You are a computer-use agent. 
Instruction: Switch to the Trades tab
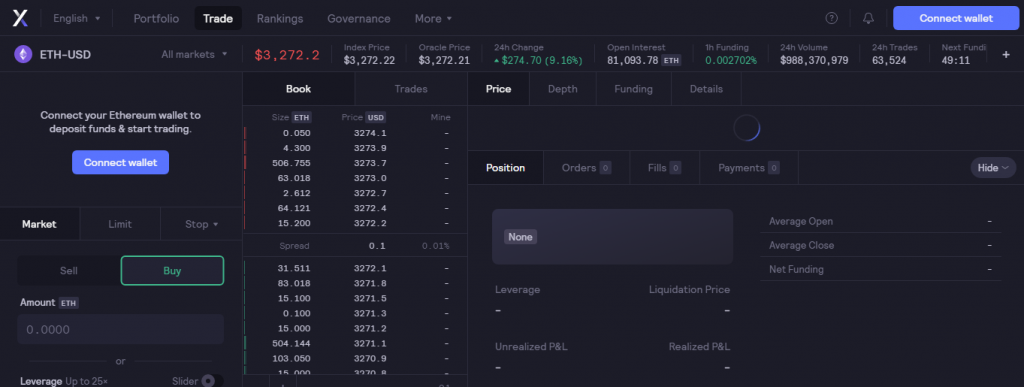coord(411,89)
